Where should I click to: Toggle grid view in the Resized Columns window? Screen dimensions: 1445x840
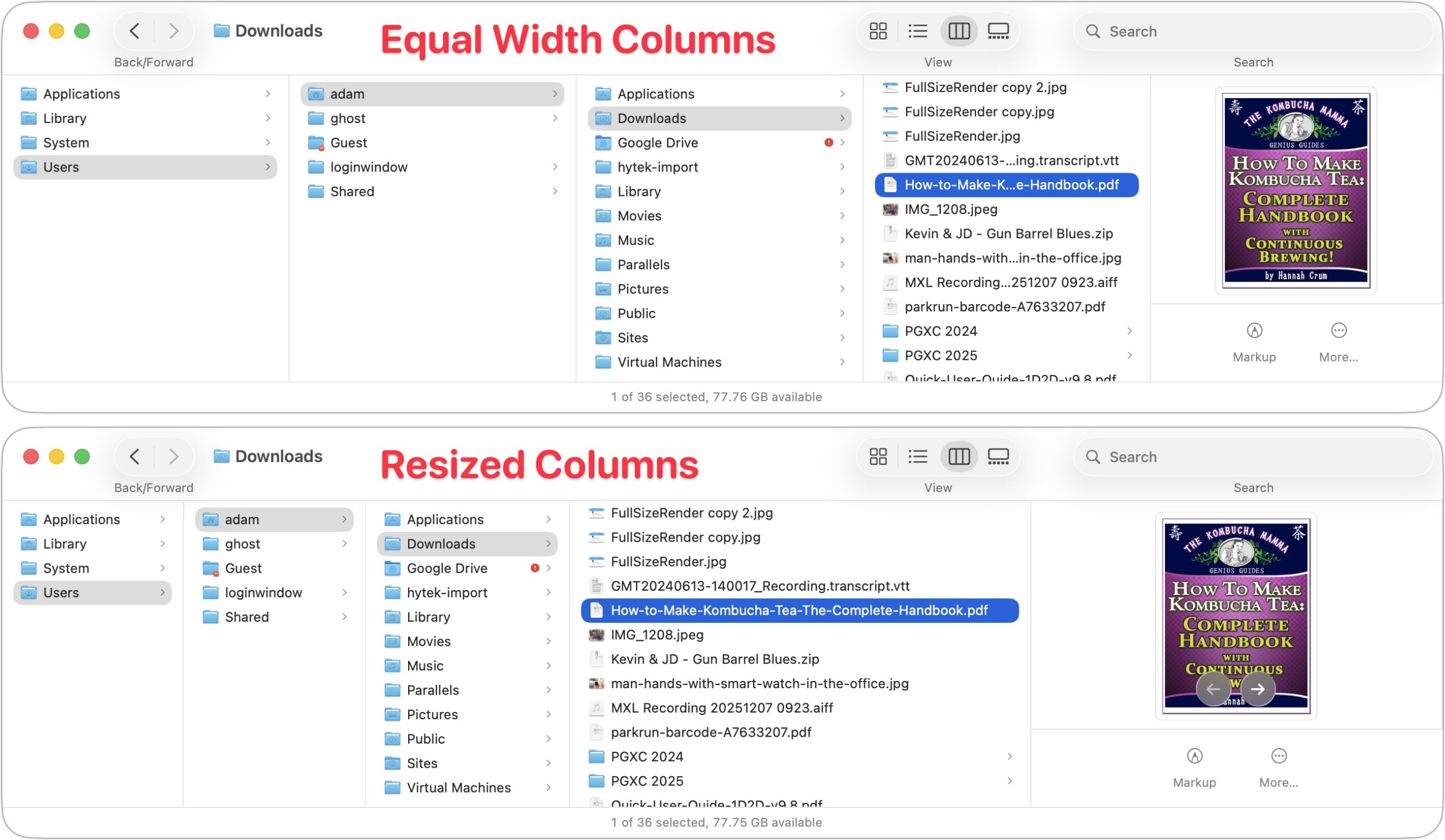pos(878,457)
